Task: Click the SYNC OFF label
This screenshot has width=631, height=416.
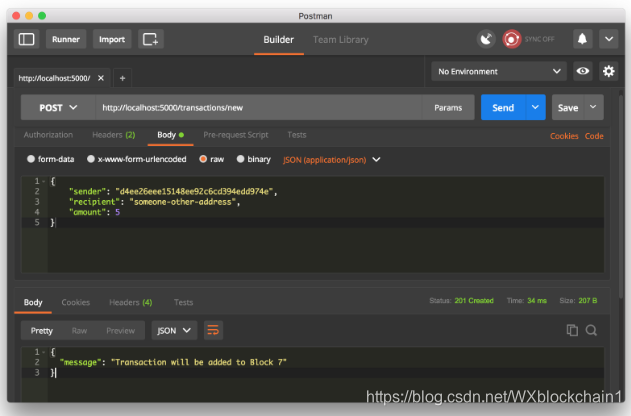Action: click(x=540, y=39)
